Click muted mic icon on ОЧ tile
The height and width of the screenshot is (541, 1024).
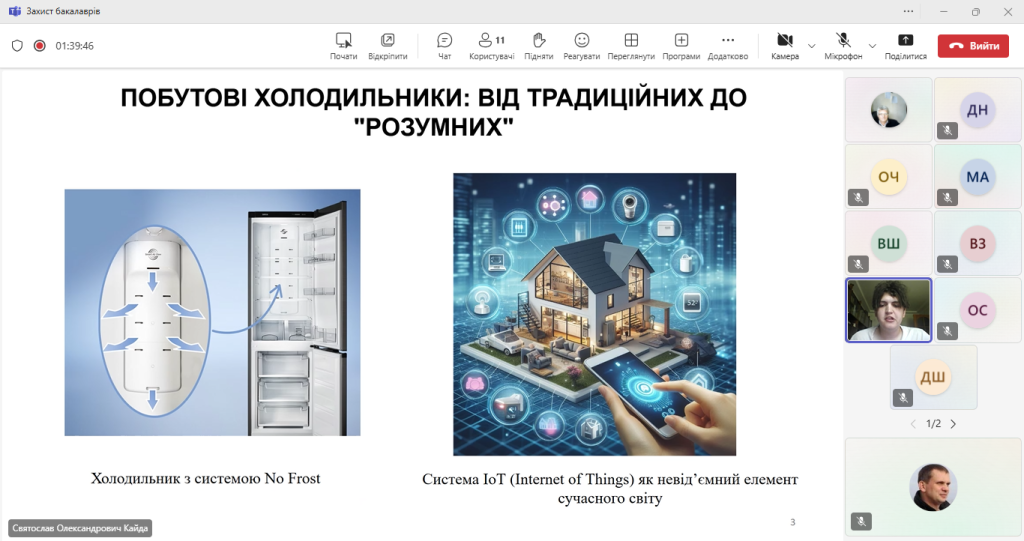pyautogui.click(x=858, y=197)
